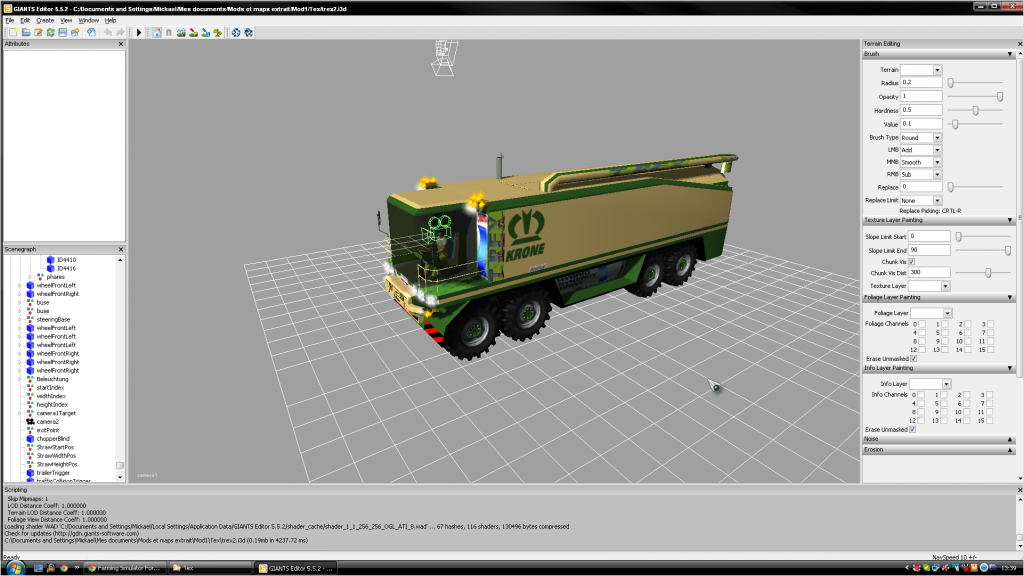Click the ID4410 cube icon
The width and height of the screenshot is (1024, 576).
pos(50,260)
